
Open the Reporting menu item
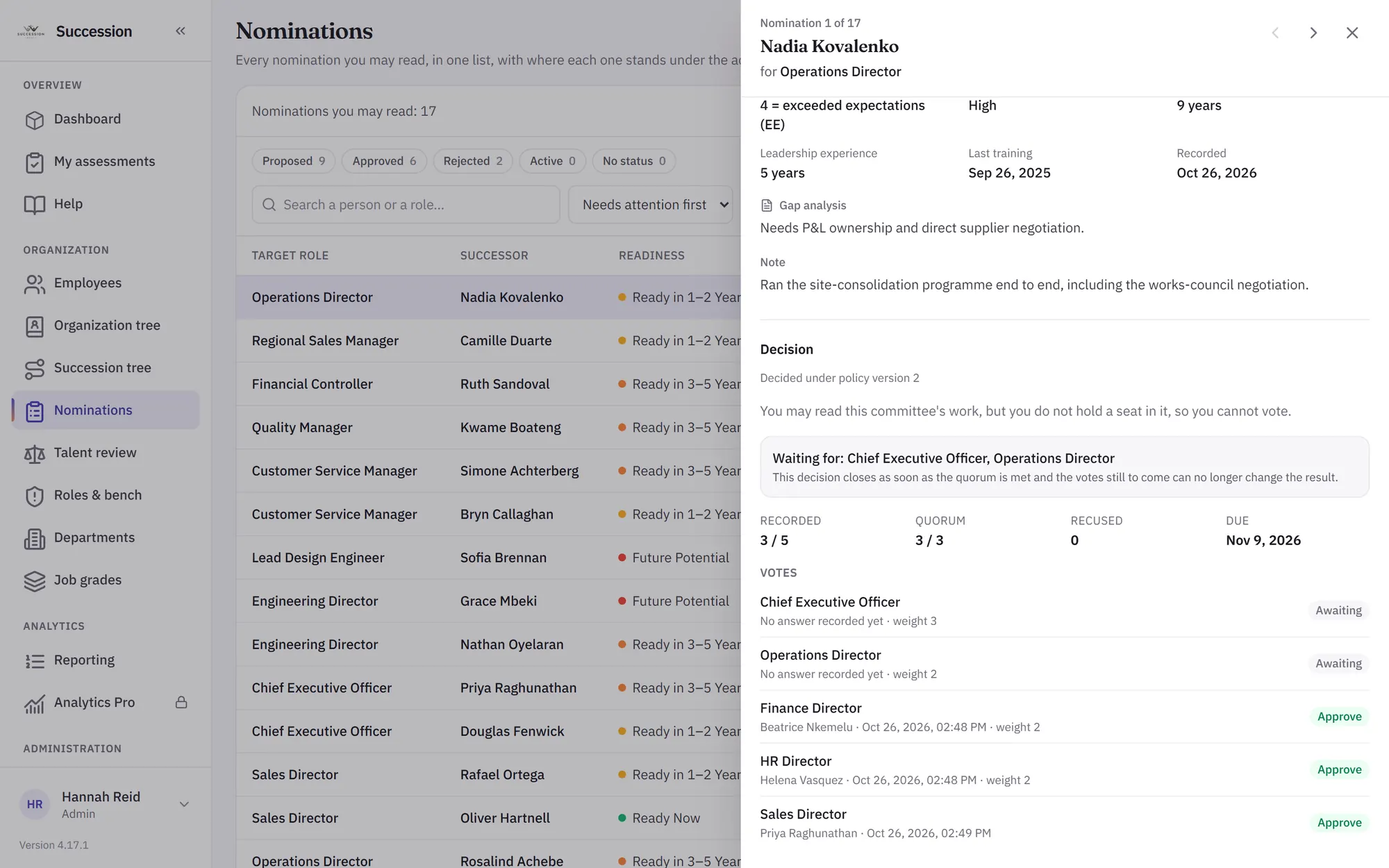(106, 660)
